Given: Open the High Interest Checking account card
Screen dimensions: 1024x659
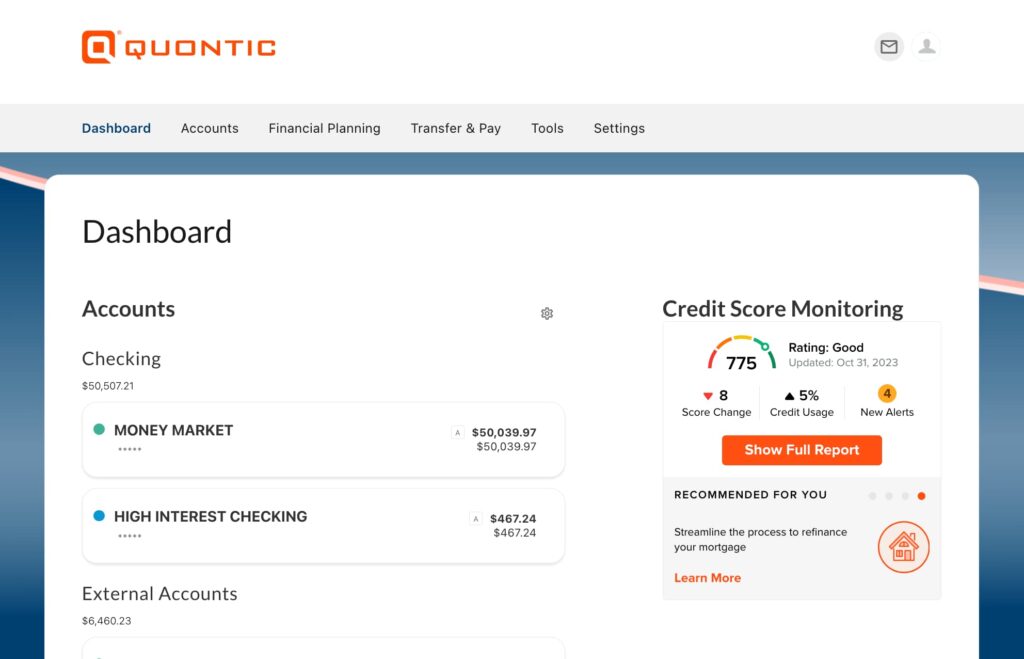Looking at the screenshot, I should click(323, 526).
